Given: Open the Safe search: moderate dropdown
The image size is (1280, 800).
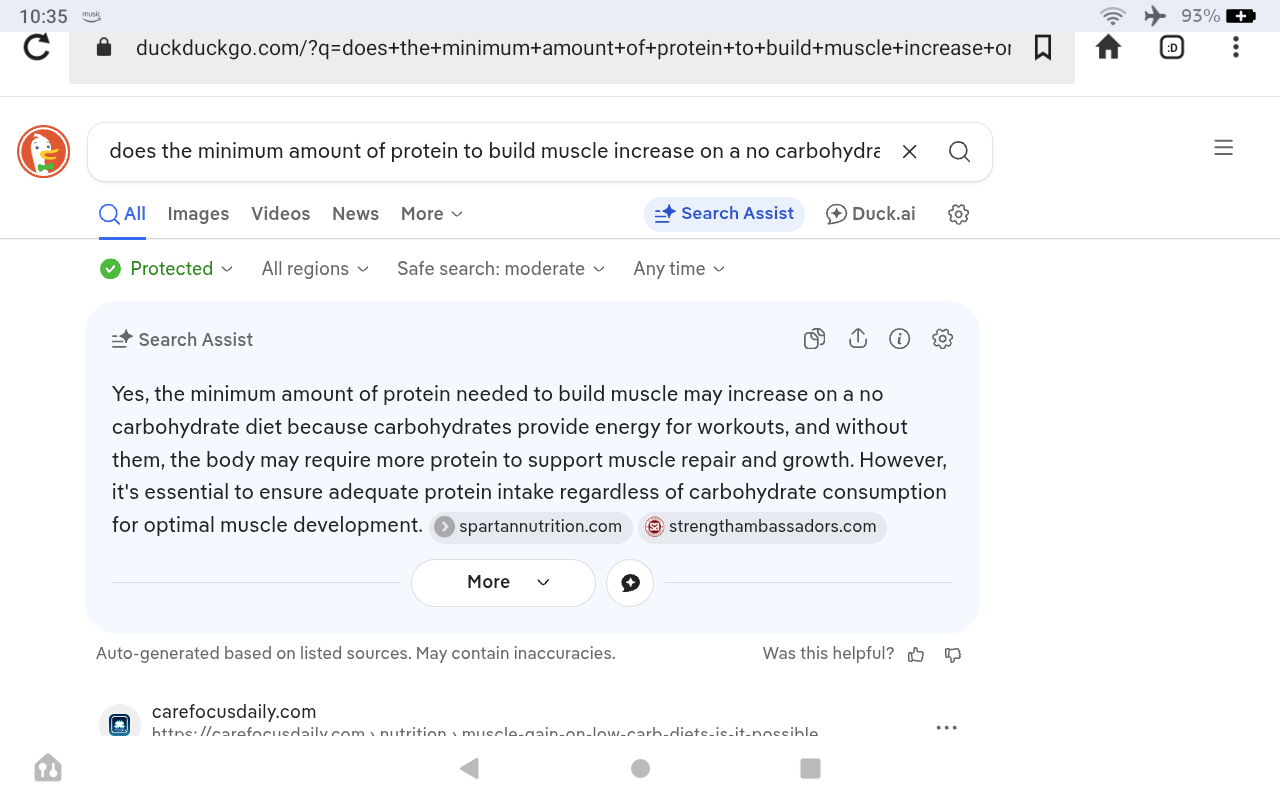Looking at the screenshot, I should tap(501, 269).
